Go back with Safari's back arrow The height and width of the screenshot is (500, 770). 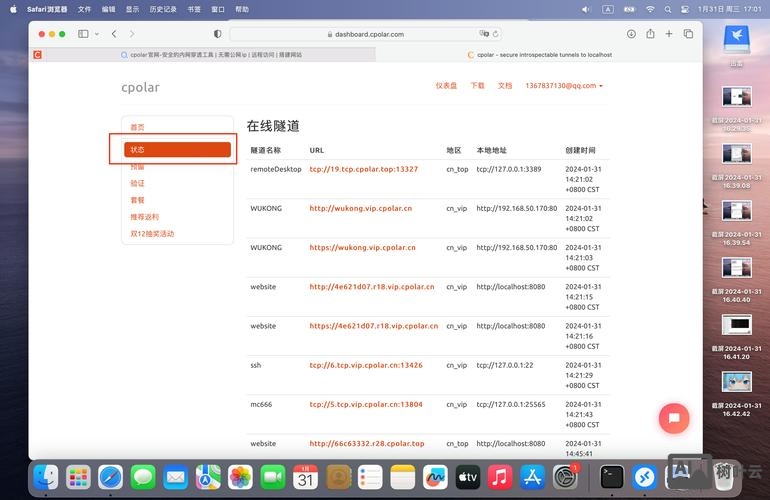[114, 34]
